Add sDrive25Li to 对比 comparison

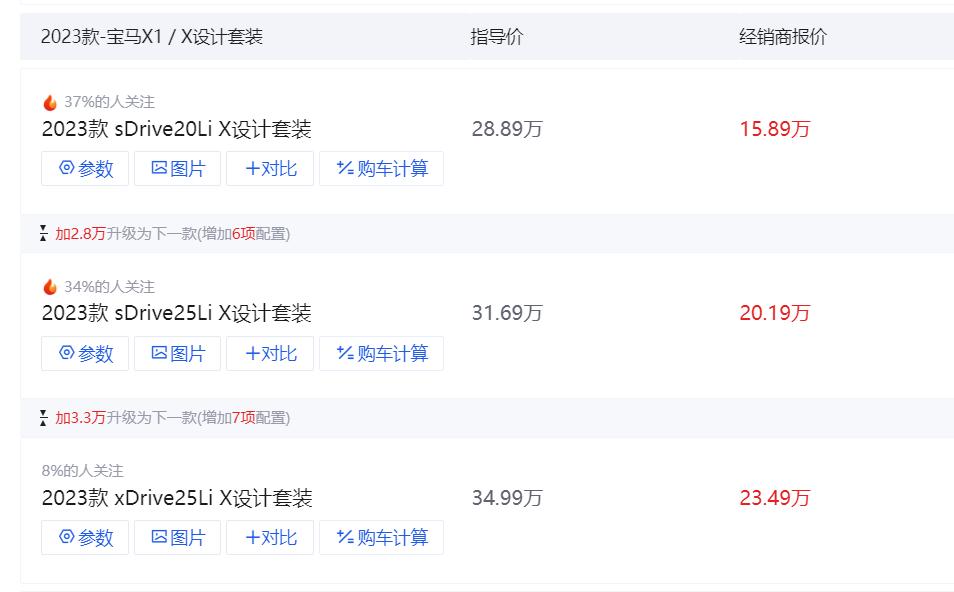click(x=270, y=353)
